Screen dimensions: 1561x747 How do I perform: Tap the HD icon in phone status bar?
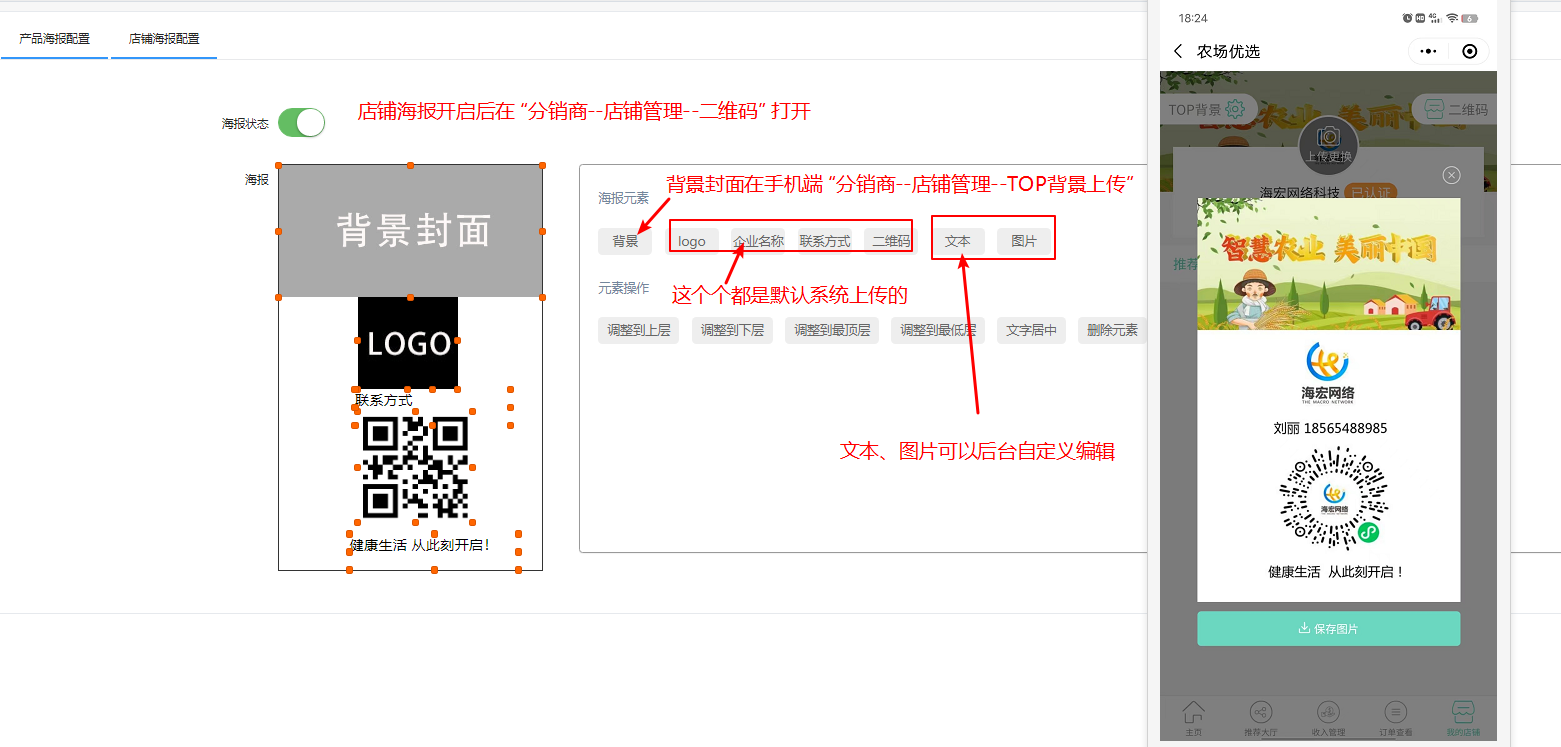[x=1420, y=18]
